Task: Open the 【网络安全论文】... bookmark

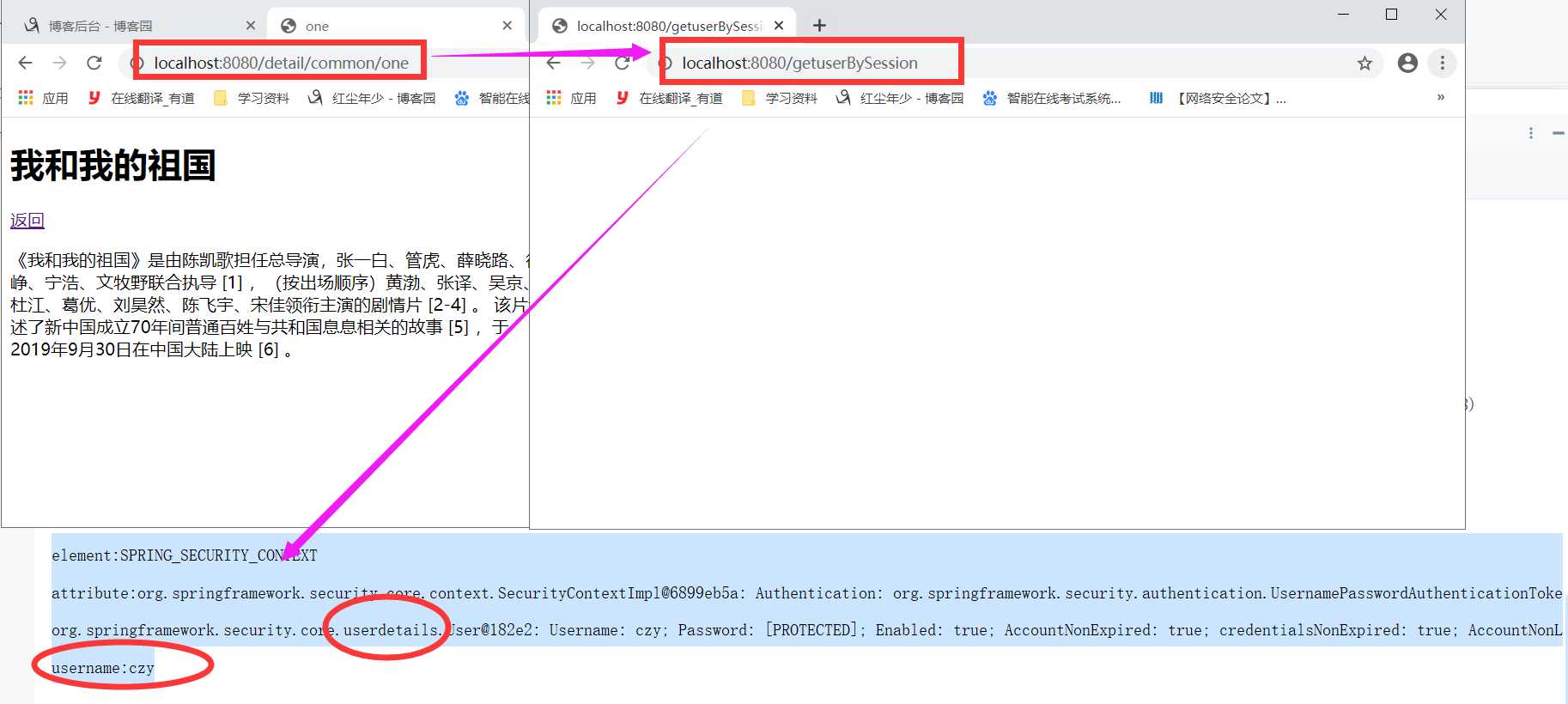Action: (1218, 98)
